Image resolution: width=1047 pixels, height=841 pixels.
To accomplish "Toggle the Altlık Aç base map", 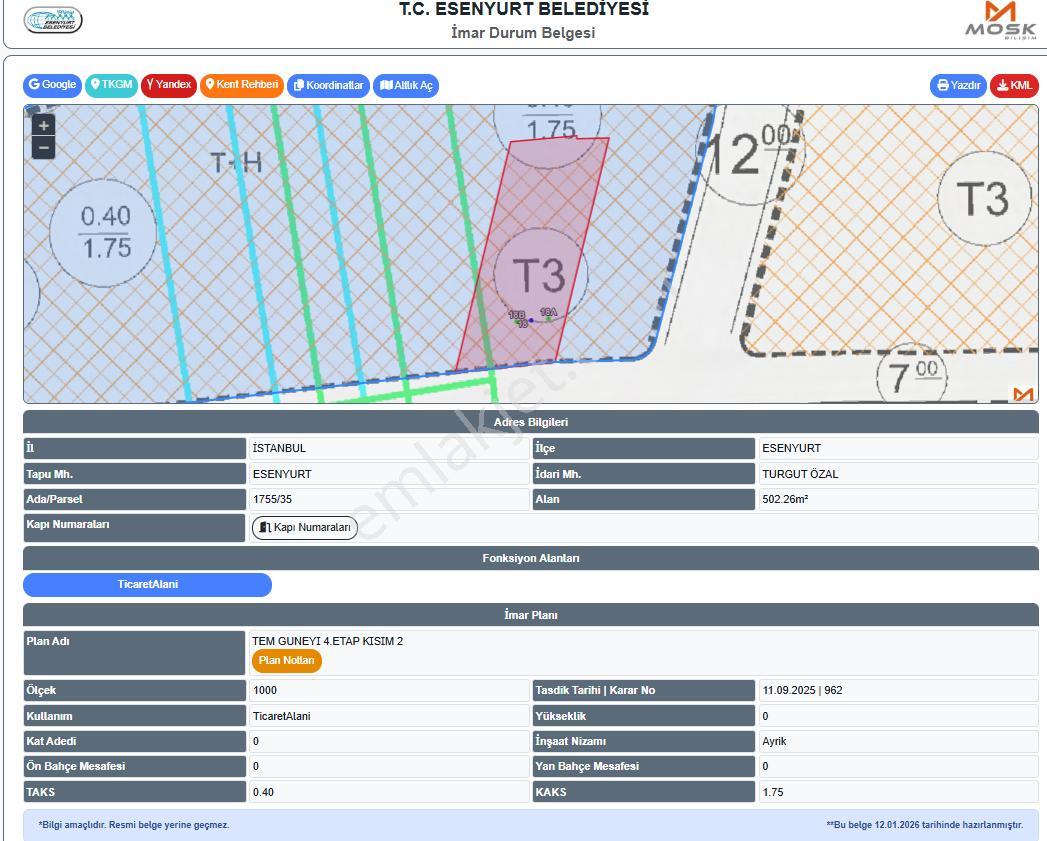I will (x=406, y=86).
